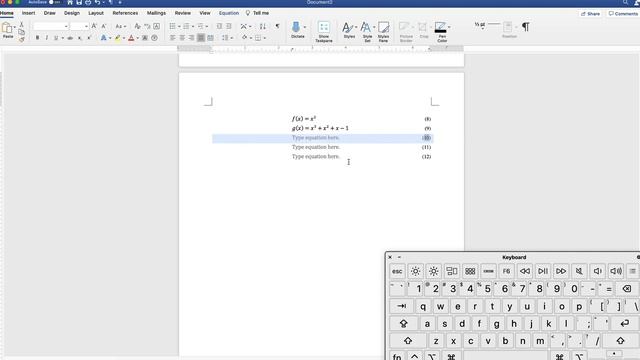Toggle Italic formatting
Viewport: 640px width, 360px height.
47,38
